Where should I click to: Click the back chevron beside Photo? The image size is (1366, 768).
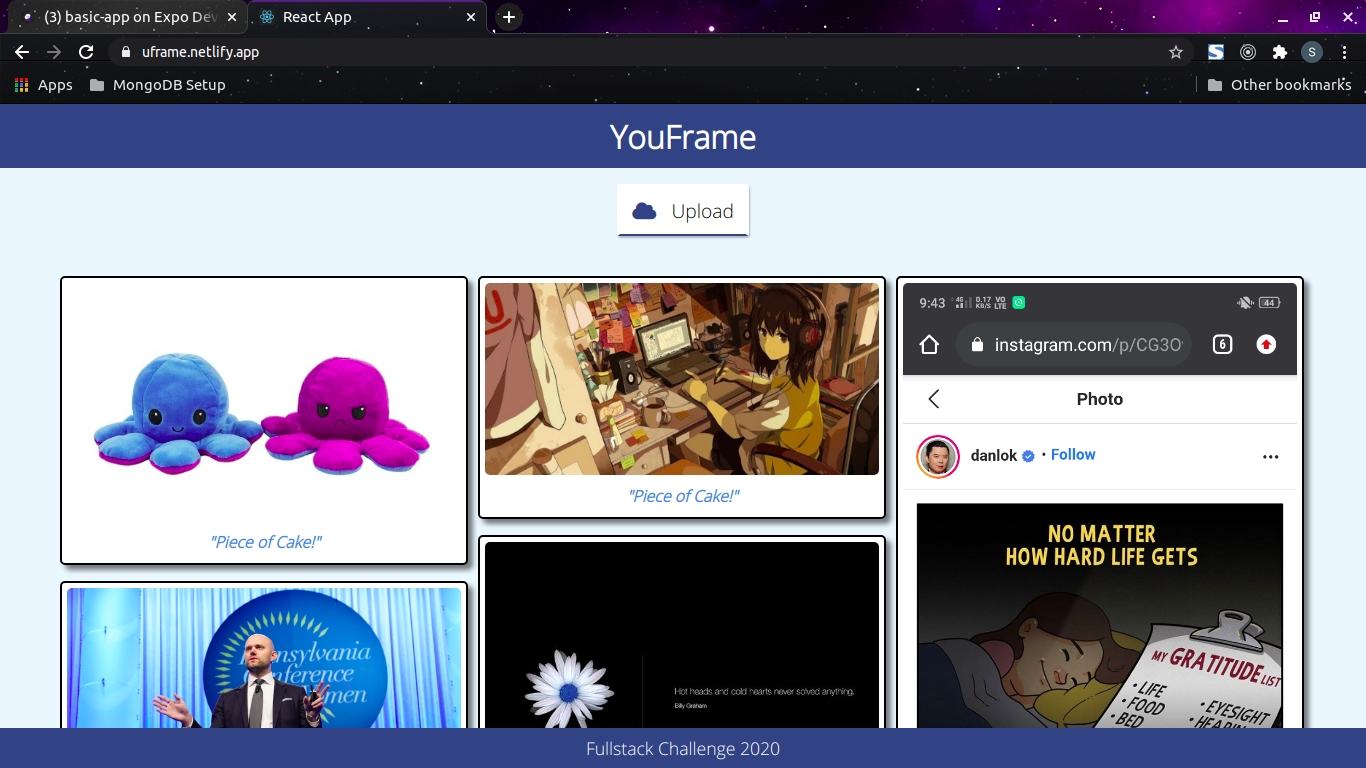click(934, 399)
